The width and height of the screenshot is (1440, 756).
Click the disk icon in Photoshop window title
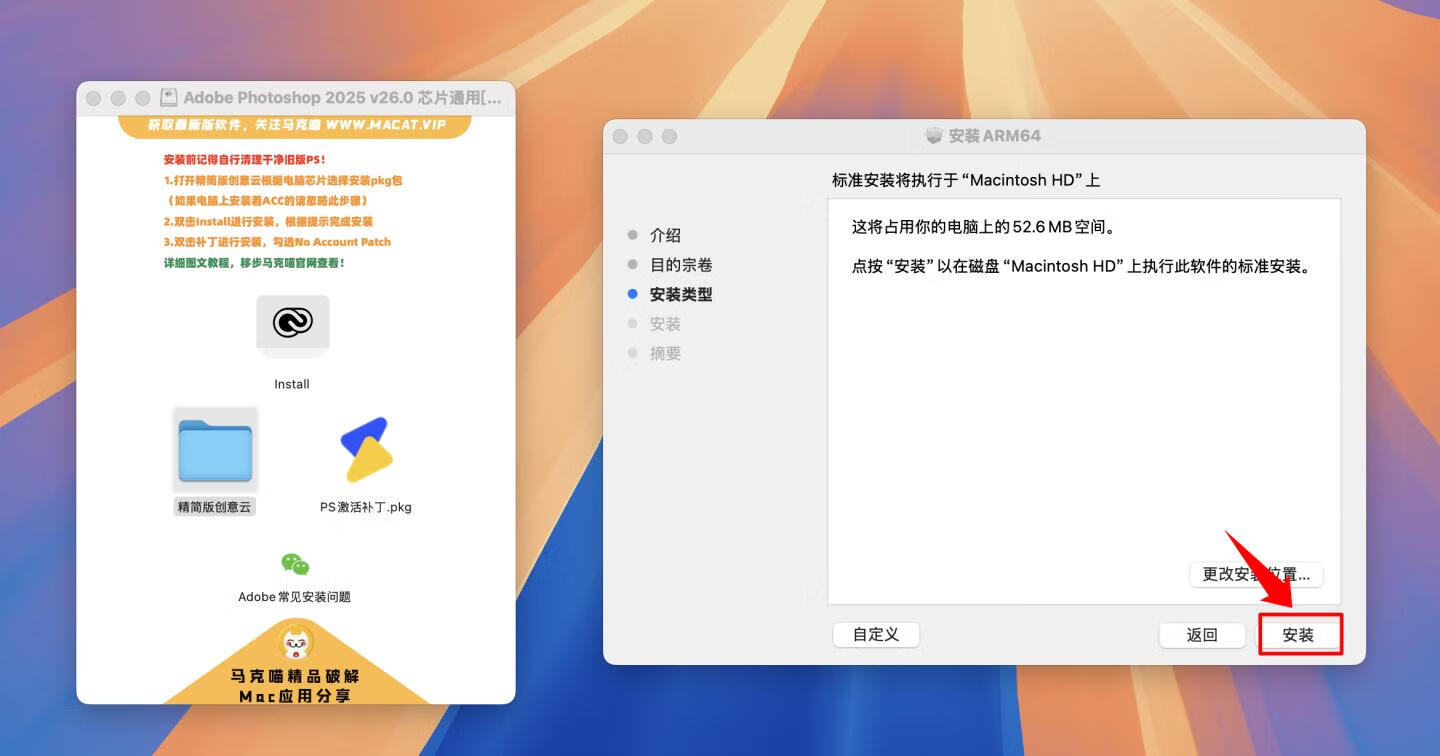169,98
